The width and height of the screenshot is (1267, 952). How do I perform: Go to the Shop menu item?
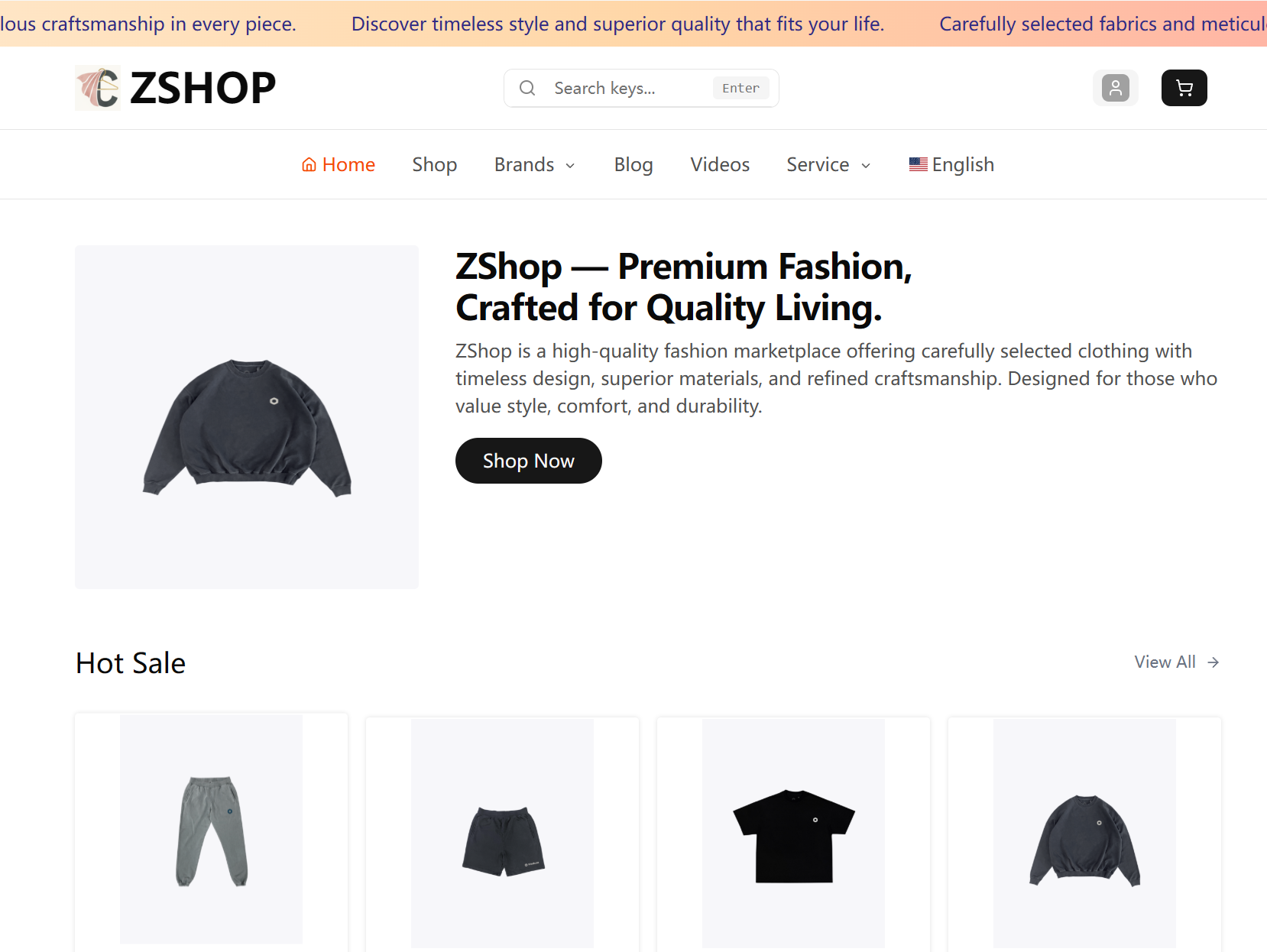[x=434, y=165]
